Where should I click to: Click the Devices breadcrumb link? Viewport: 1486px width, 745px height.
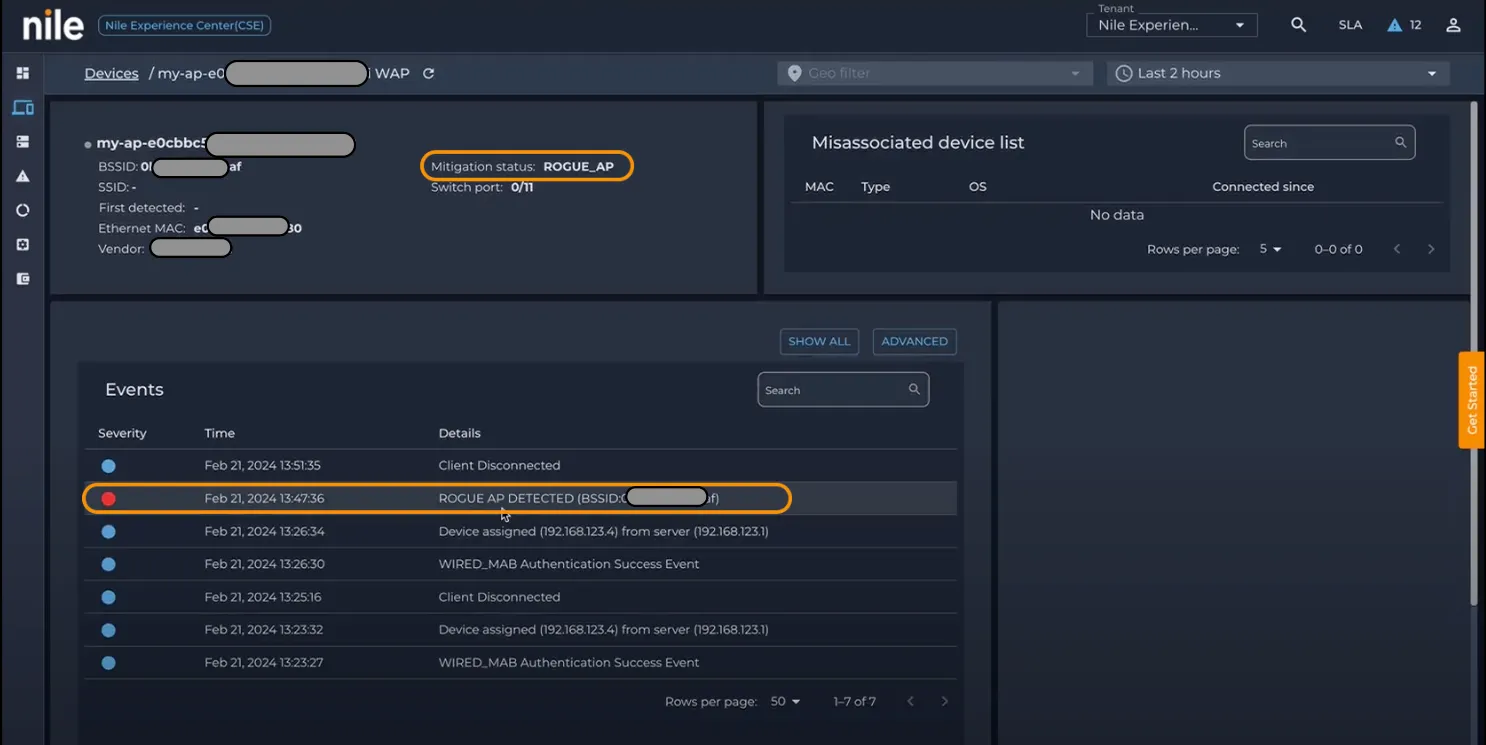click(x=111, y=73)
